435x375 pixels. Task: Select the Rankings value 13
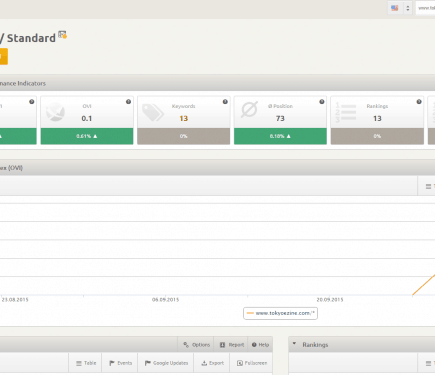377,118
